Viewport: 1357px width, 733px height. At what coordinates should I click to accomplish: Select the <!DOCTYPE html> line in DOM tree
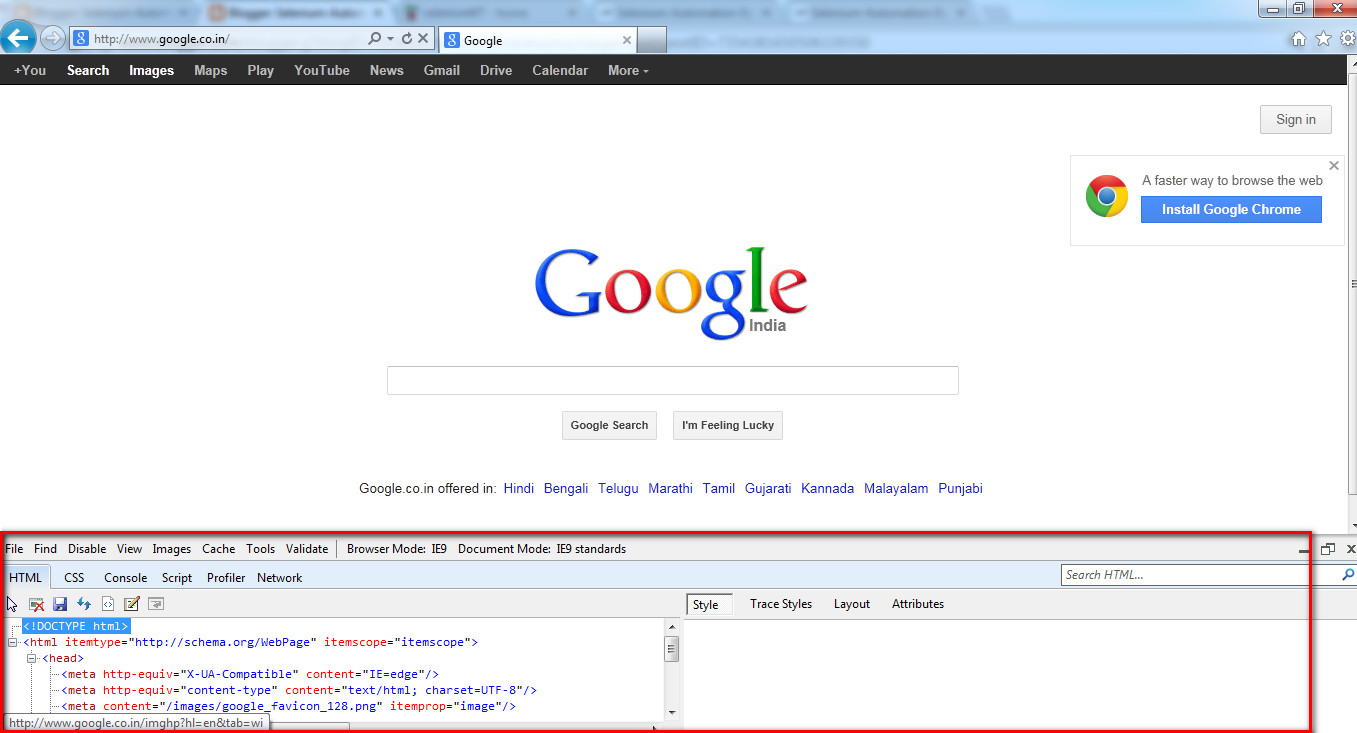[x=76, y=626]
